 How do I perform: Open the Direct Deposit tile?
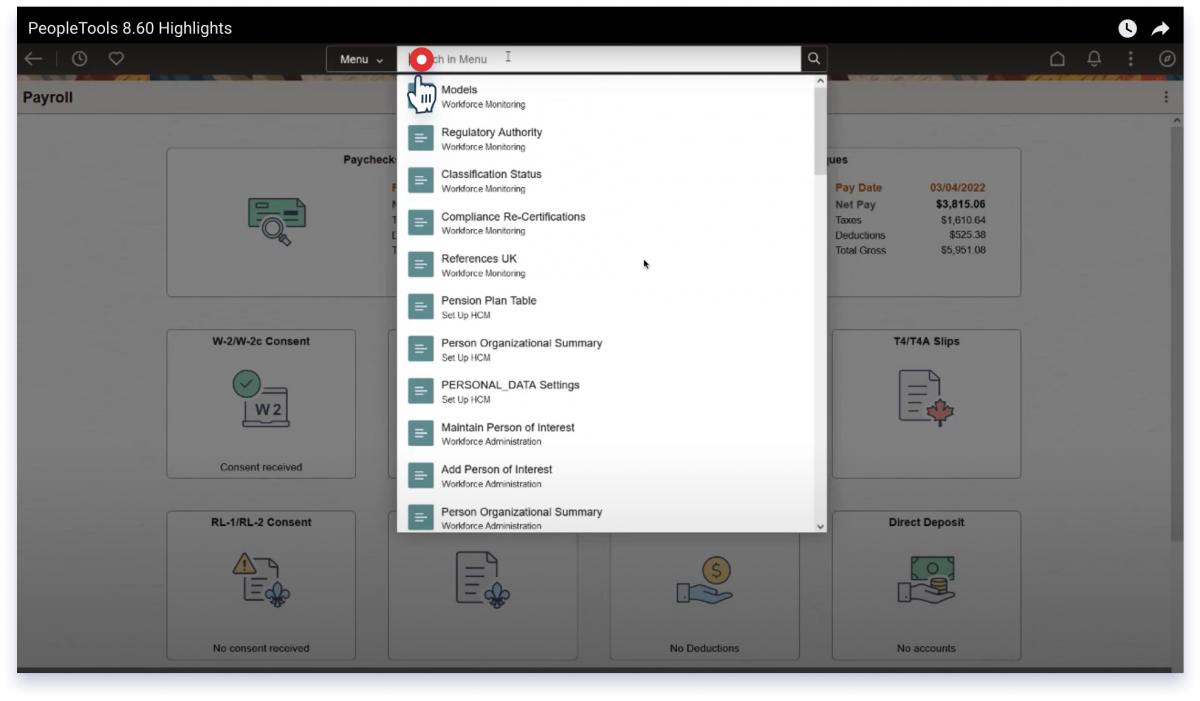click(926, 585)
